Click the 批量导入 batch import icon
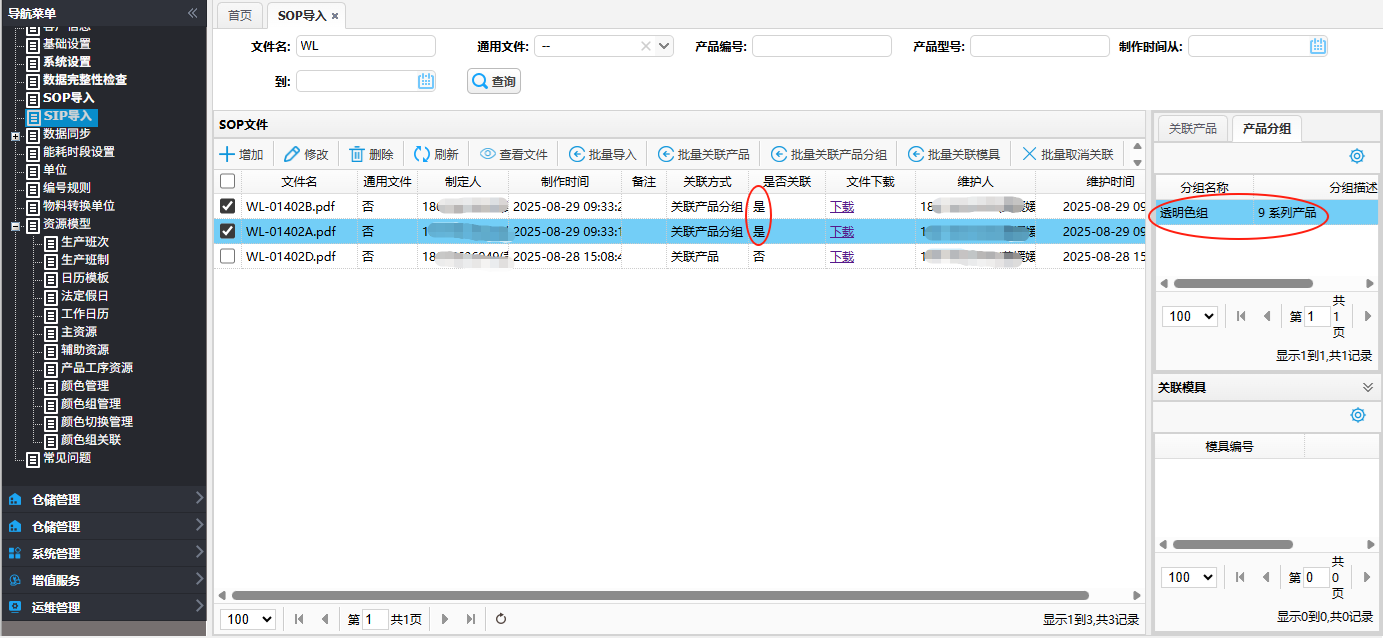This screenshot has height=638, width=1383. pyautogui.click(x=577, y=154)
